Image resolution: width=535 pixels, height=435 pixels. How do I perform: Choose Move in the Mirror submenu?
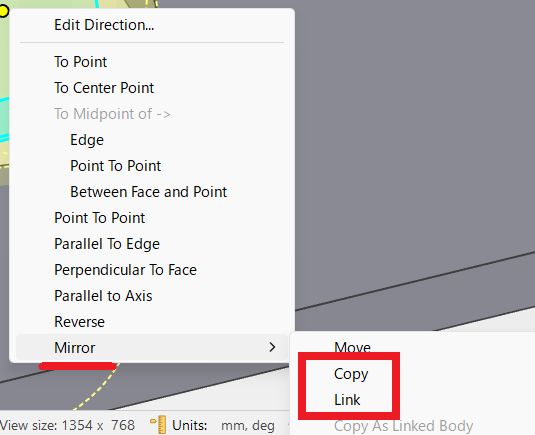click(x=352, y=348)
